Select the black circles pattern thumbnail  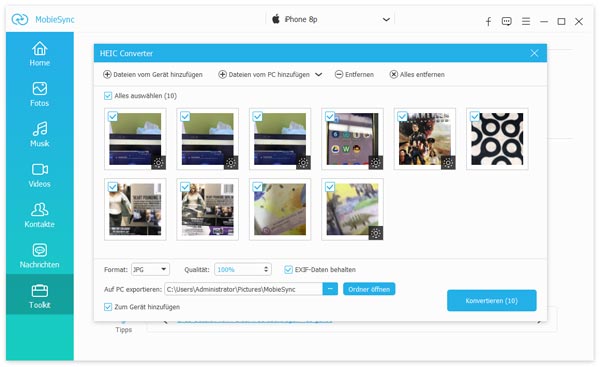click(497, 139)
